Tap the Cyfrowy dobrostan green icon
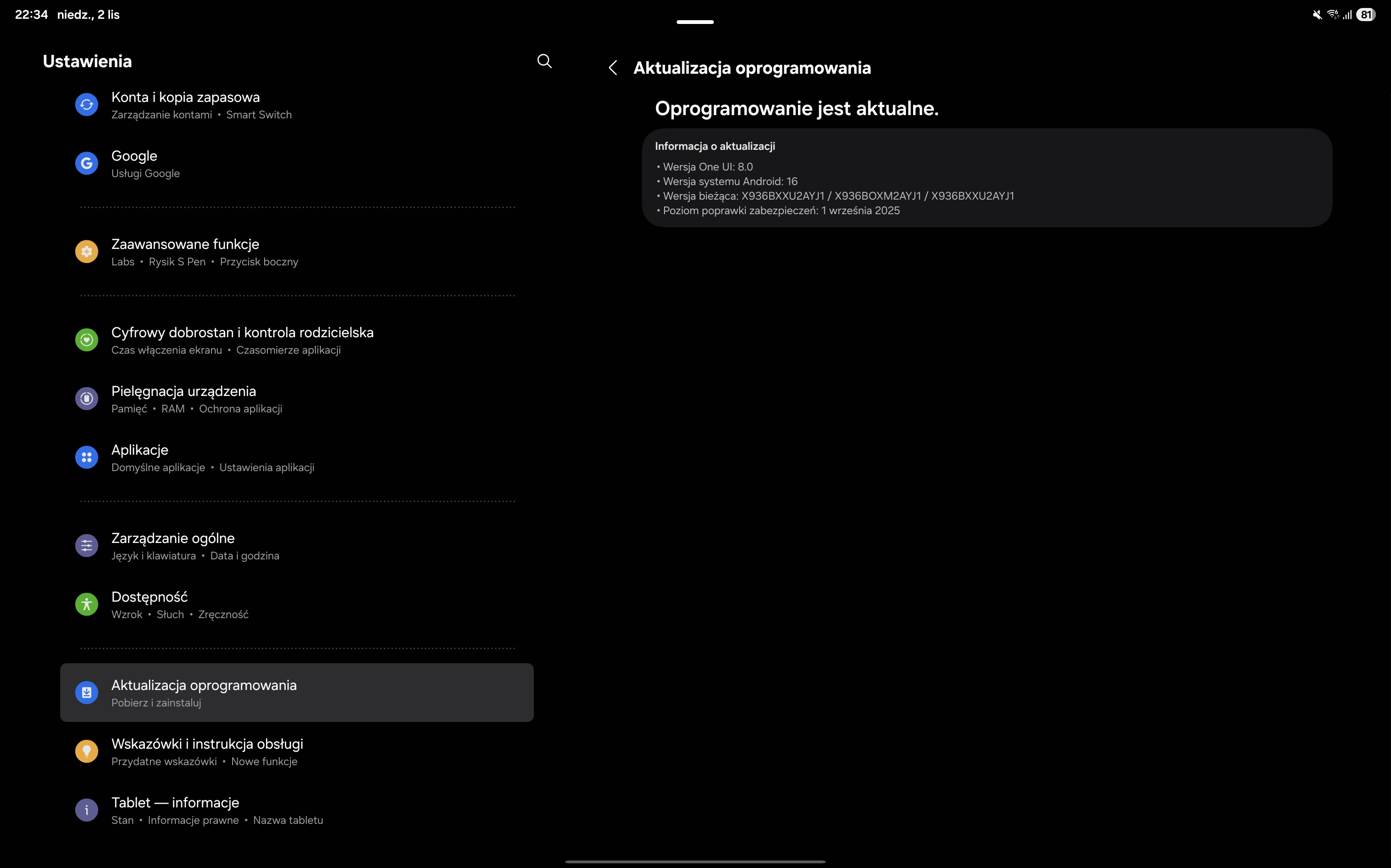 coord(87,340)
